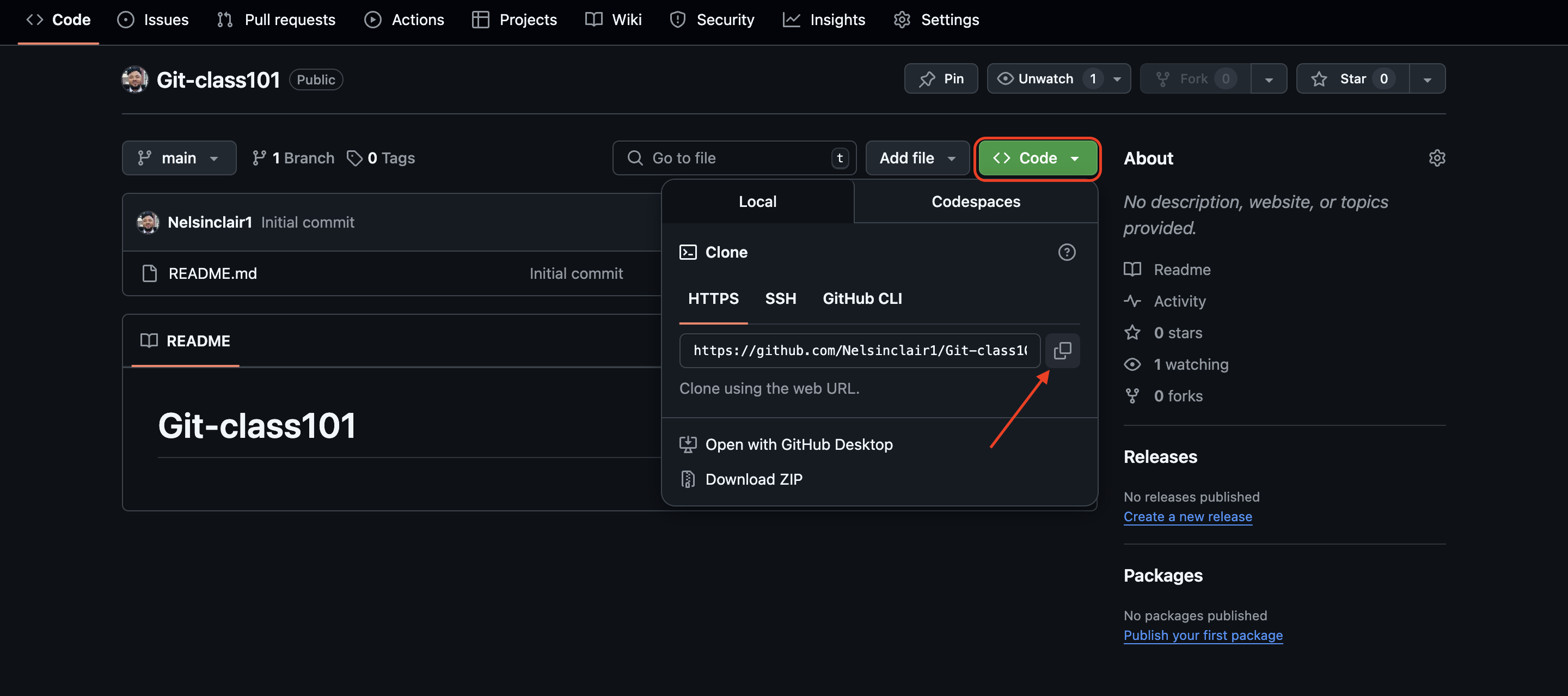The image size is (1568, 696).
Task: Select the README tab above file preview
Action: pyautogui.click(x=185, y=340)
